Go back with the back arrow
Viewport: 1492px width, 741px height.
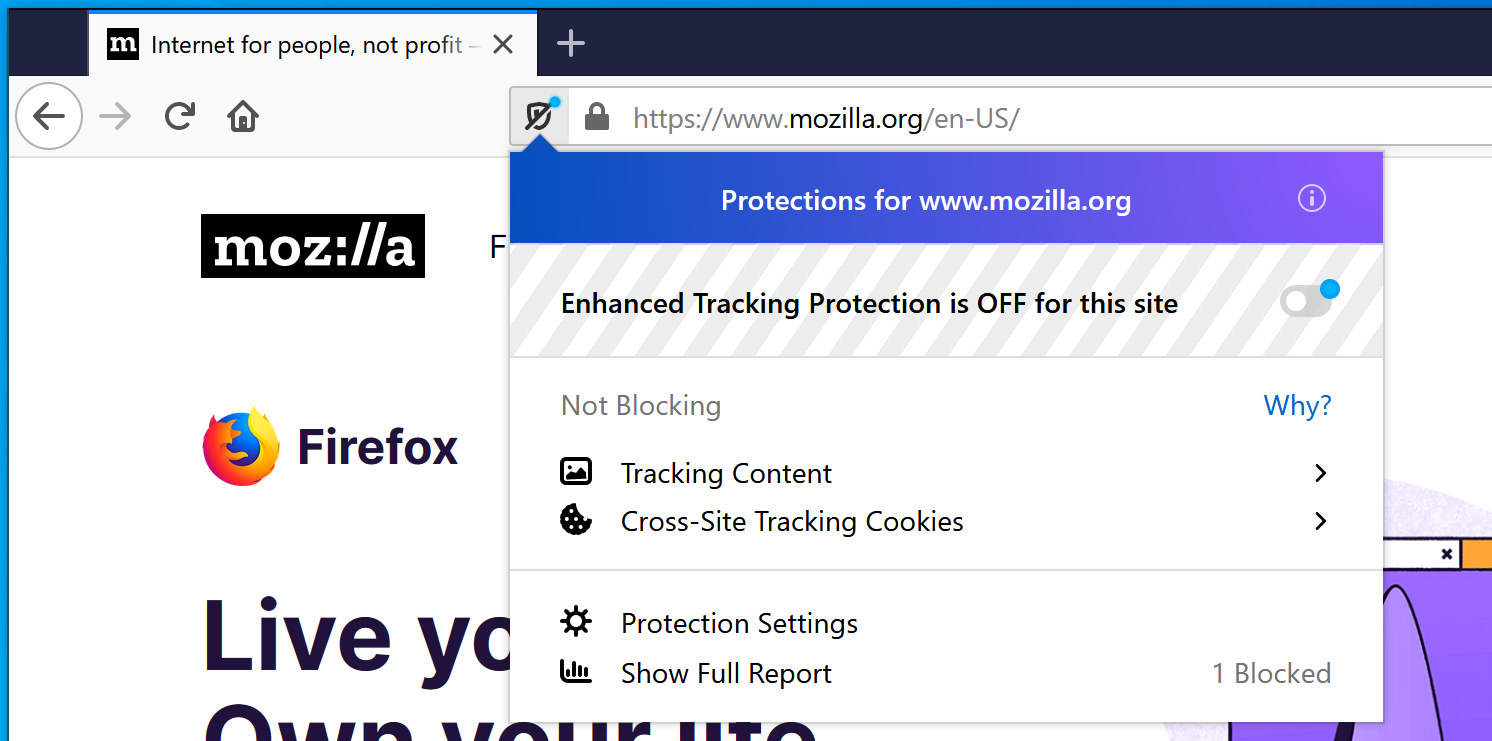tap(48, 117)
